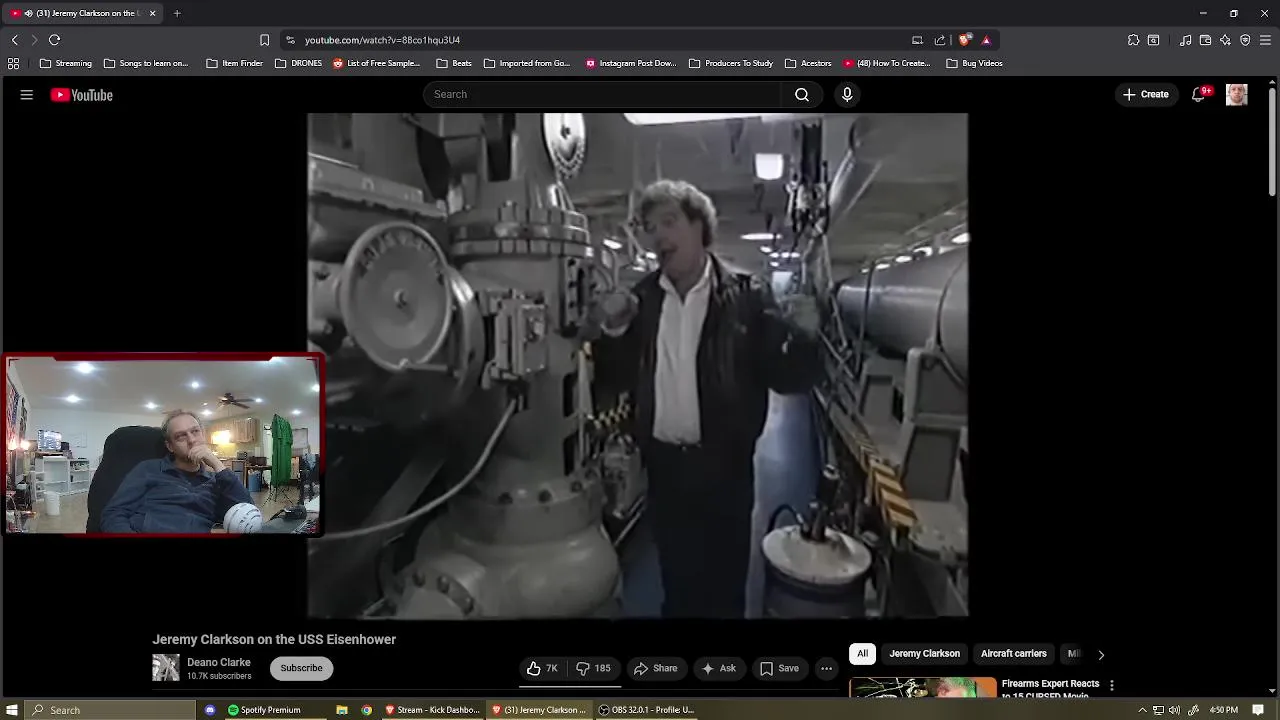Click the share page icon in address bar
The height and width of the screenshot is (720, 1280).
[940, 40]
